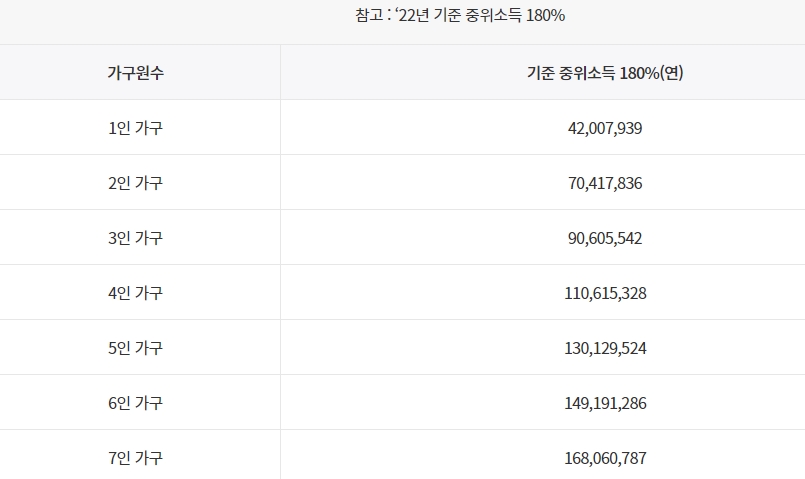Image resolution: width=805 pixels, height=479 pixels.
Task: Click the '5인 가구' row label
Action: point(136,347)
